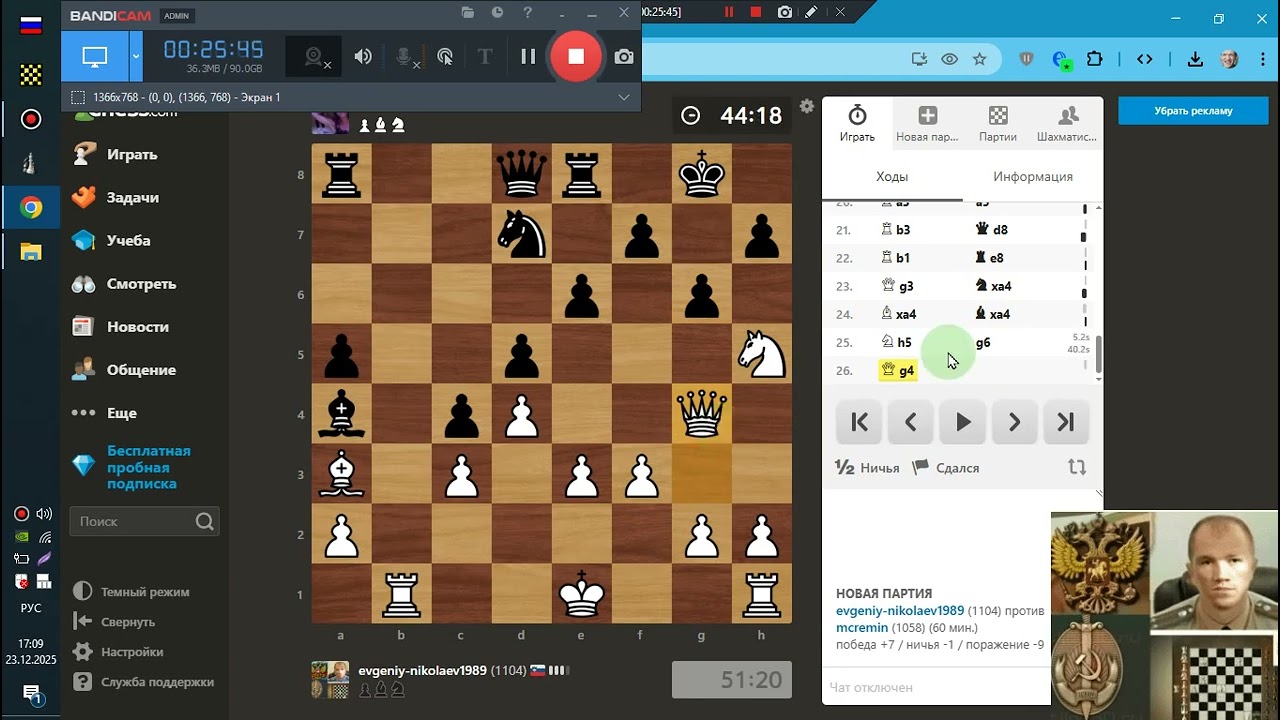Toggle Bandicam speaker sound recording
The height and width of the screenshot is (720, 1280).
click(363, 57)
